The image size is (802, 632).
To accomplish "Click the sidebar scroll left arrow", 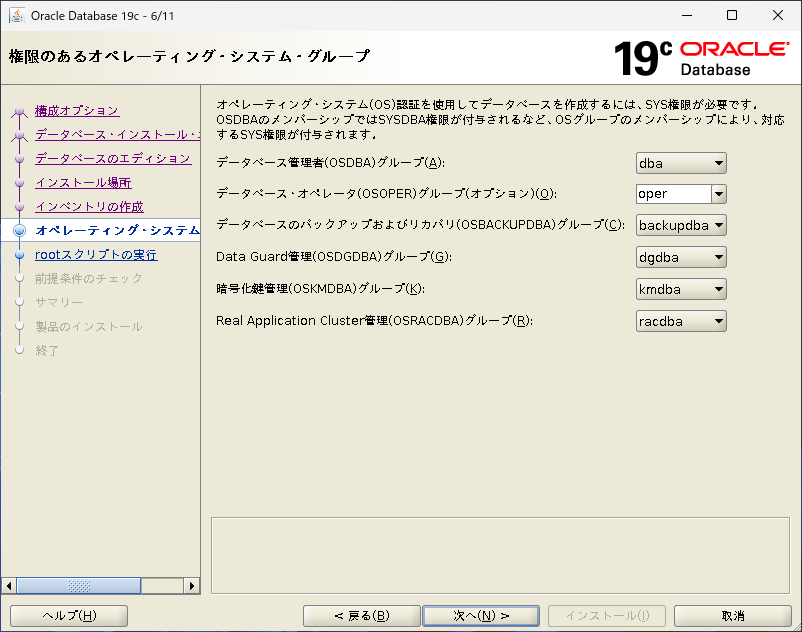I will point(9,585).
